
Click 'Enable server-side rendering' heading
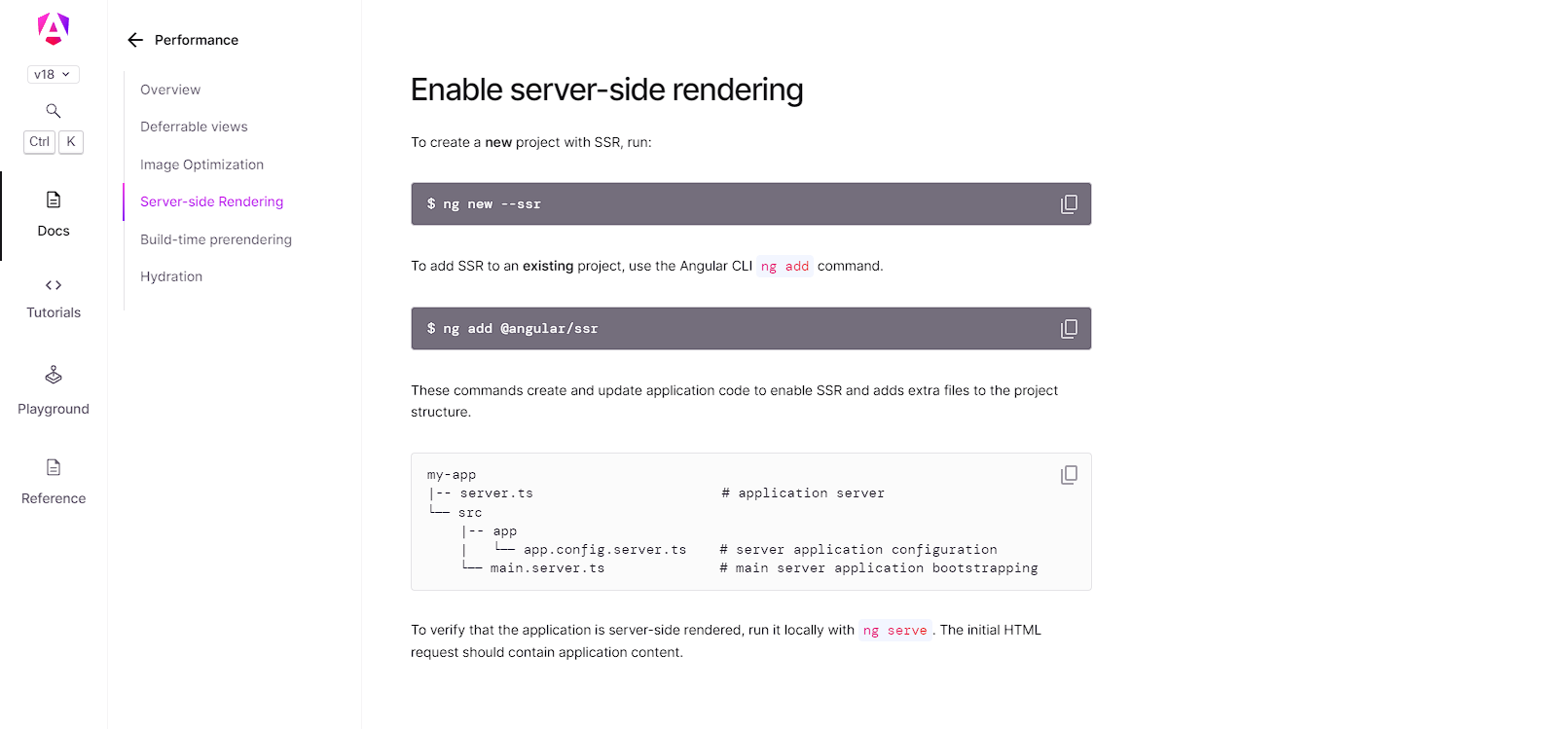606,90
